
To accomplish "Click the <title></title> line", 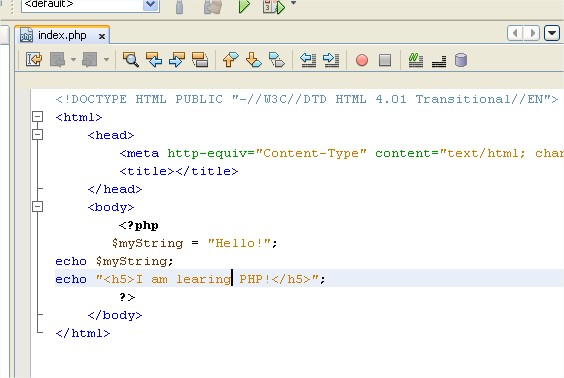I will (179, 171).
